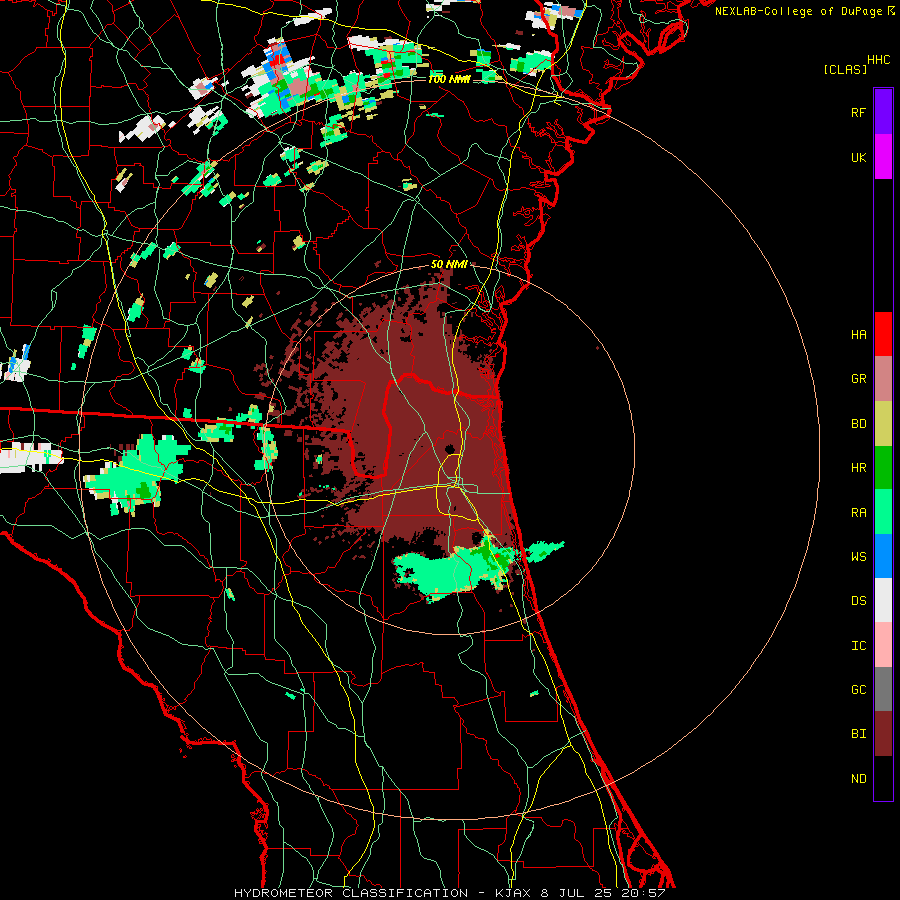
Task: Click the GC gray legend swatch
Action: click(x=883, y=689)
